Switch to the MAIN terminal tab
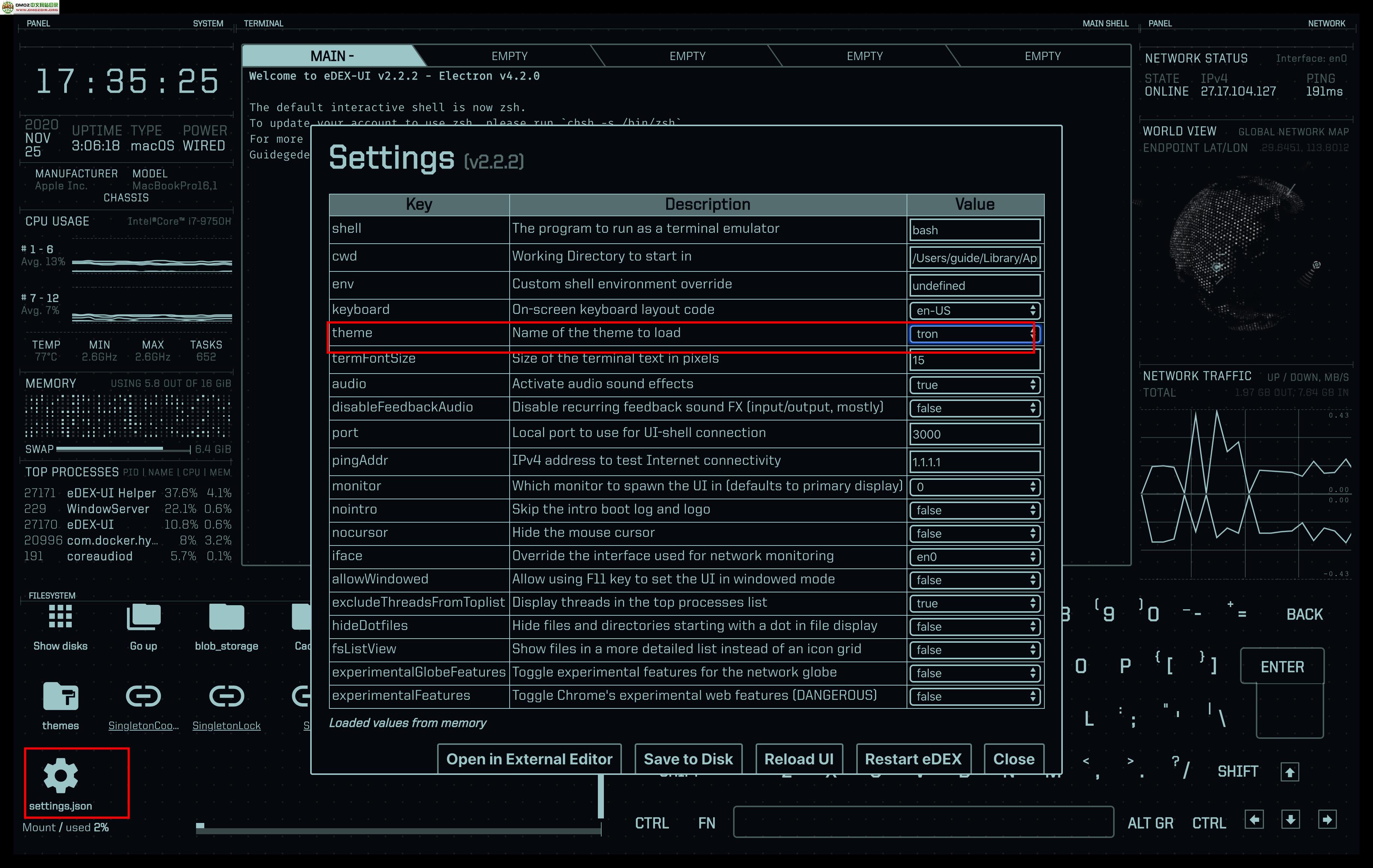 coord(332,56)
